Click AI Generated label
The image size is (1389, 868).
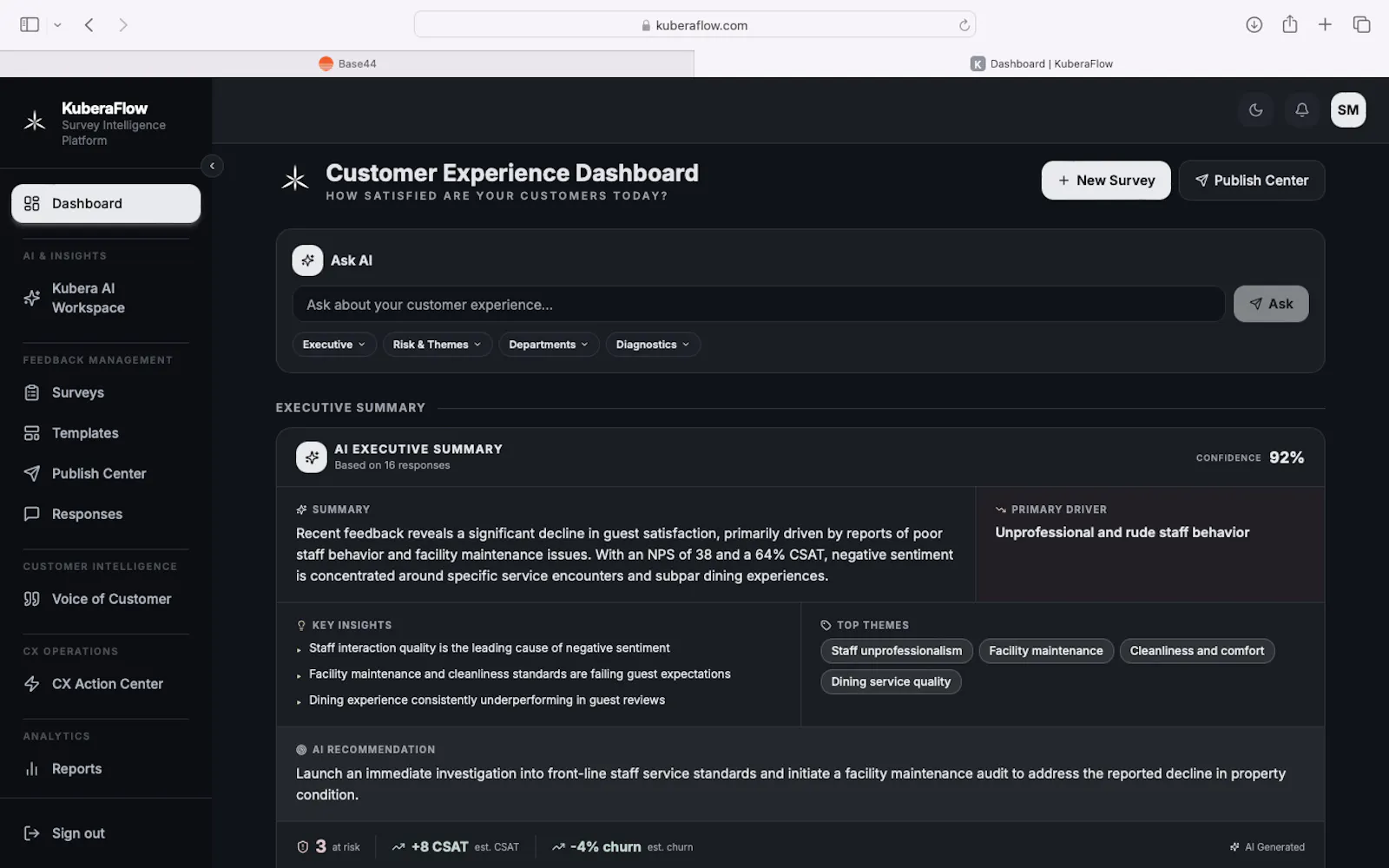(x=1267, y=847)
